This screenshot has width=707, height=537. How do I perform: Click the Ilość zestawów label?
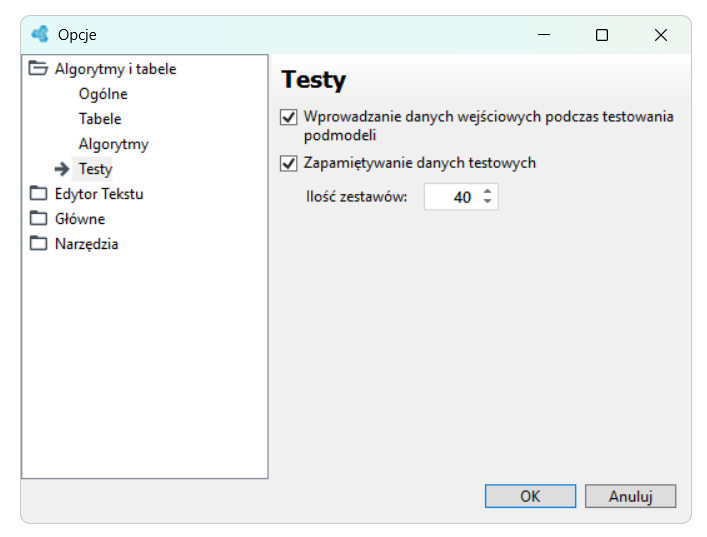(356, 197)
